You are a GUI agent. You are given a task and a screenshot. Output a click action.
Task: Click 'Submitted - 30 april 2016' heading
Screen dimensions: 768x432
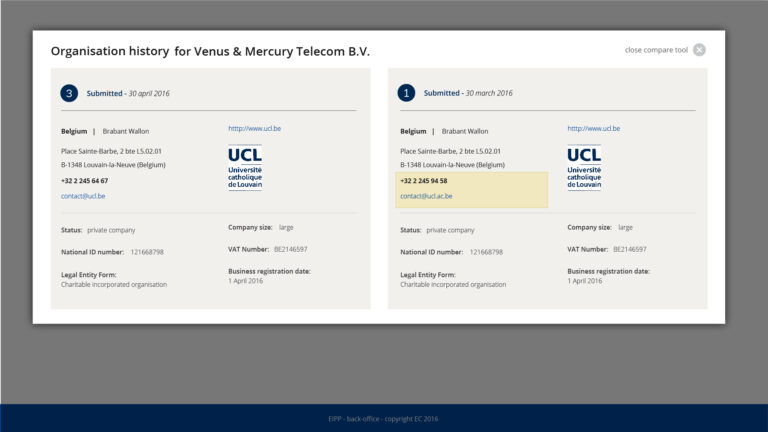point(128,93)
